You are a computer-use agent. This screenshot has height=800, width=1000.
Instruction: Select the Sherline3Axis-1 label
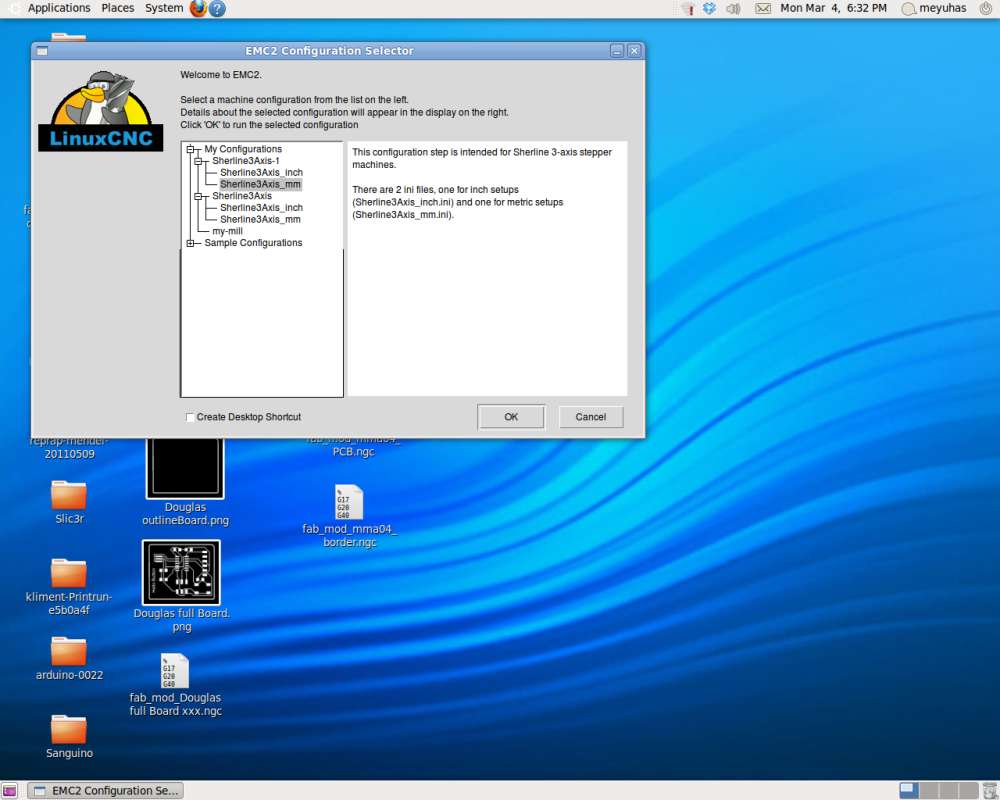246,161
